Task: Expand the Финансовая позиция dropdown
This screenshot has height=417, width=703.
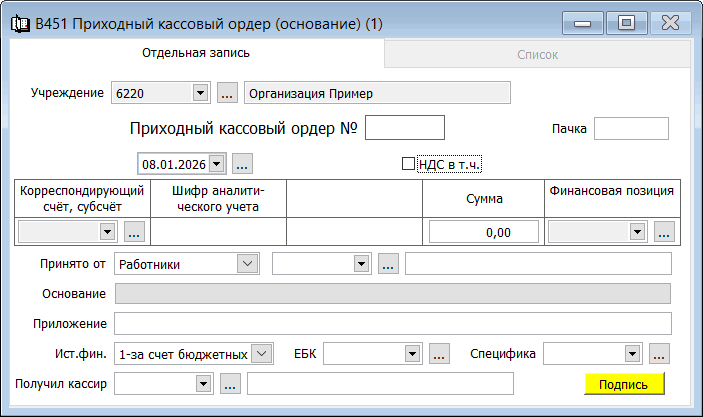Action: point(636,232)
